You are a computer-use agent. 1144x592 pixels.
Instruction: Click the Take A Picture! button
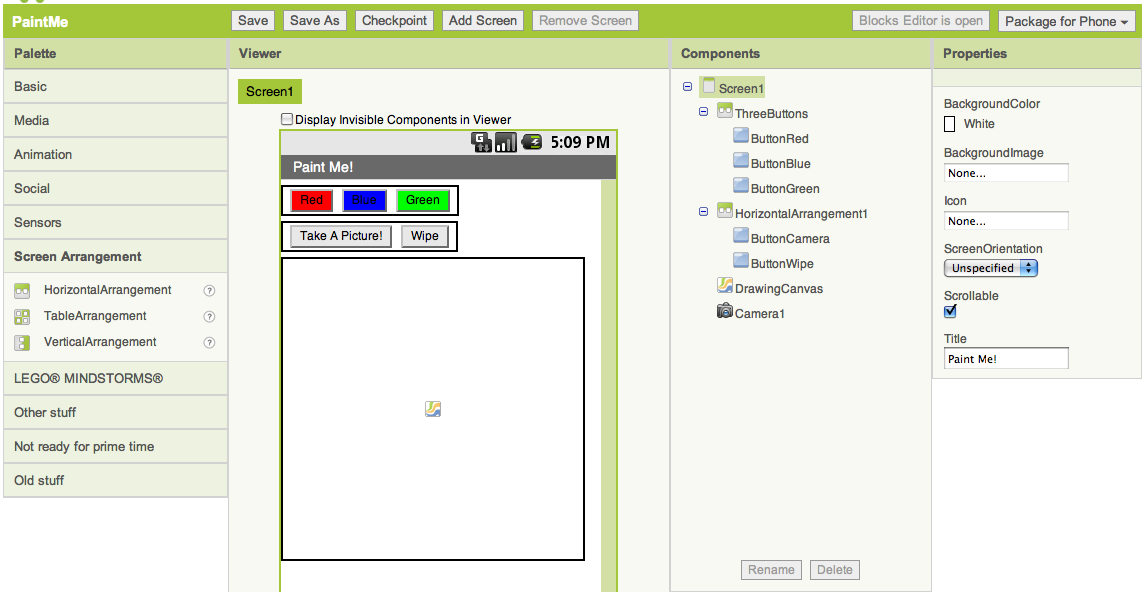coord(341,236)
